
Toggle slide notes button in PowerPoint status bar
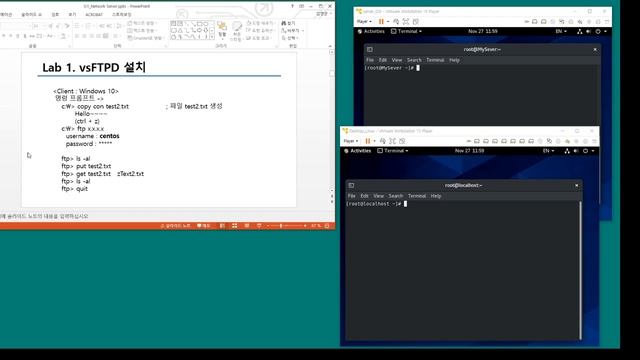point(176,226)
